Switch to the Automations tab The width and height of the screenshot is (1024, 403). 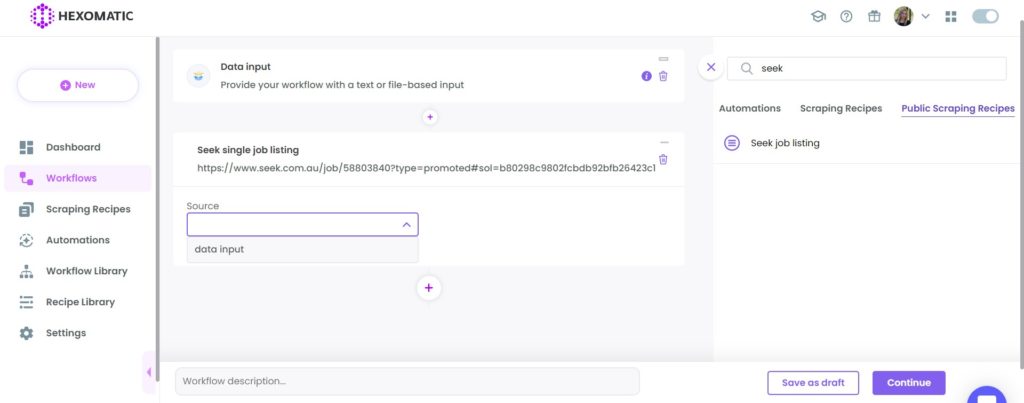(x=750, y=108)
